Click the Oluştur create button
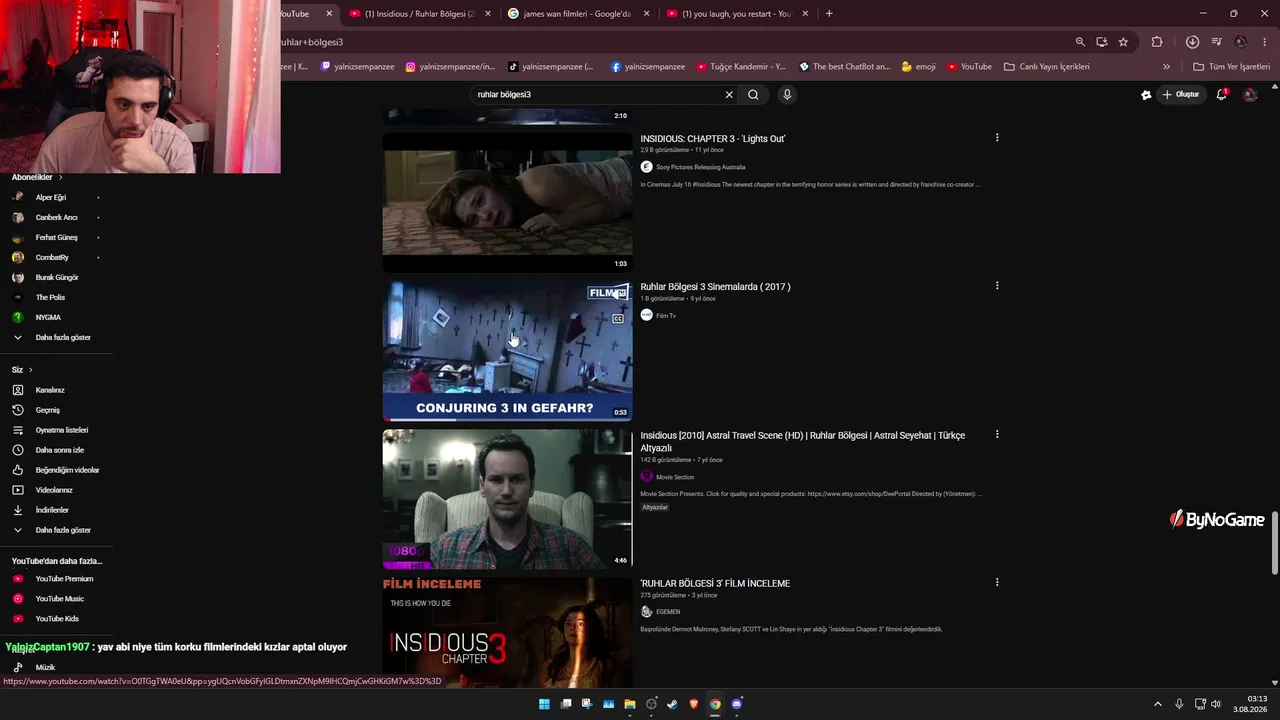Screen dimensions: 1280x720 pyautogui.click(x=1181, y=95)
